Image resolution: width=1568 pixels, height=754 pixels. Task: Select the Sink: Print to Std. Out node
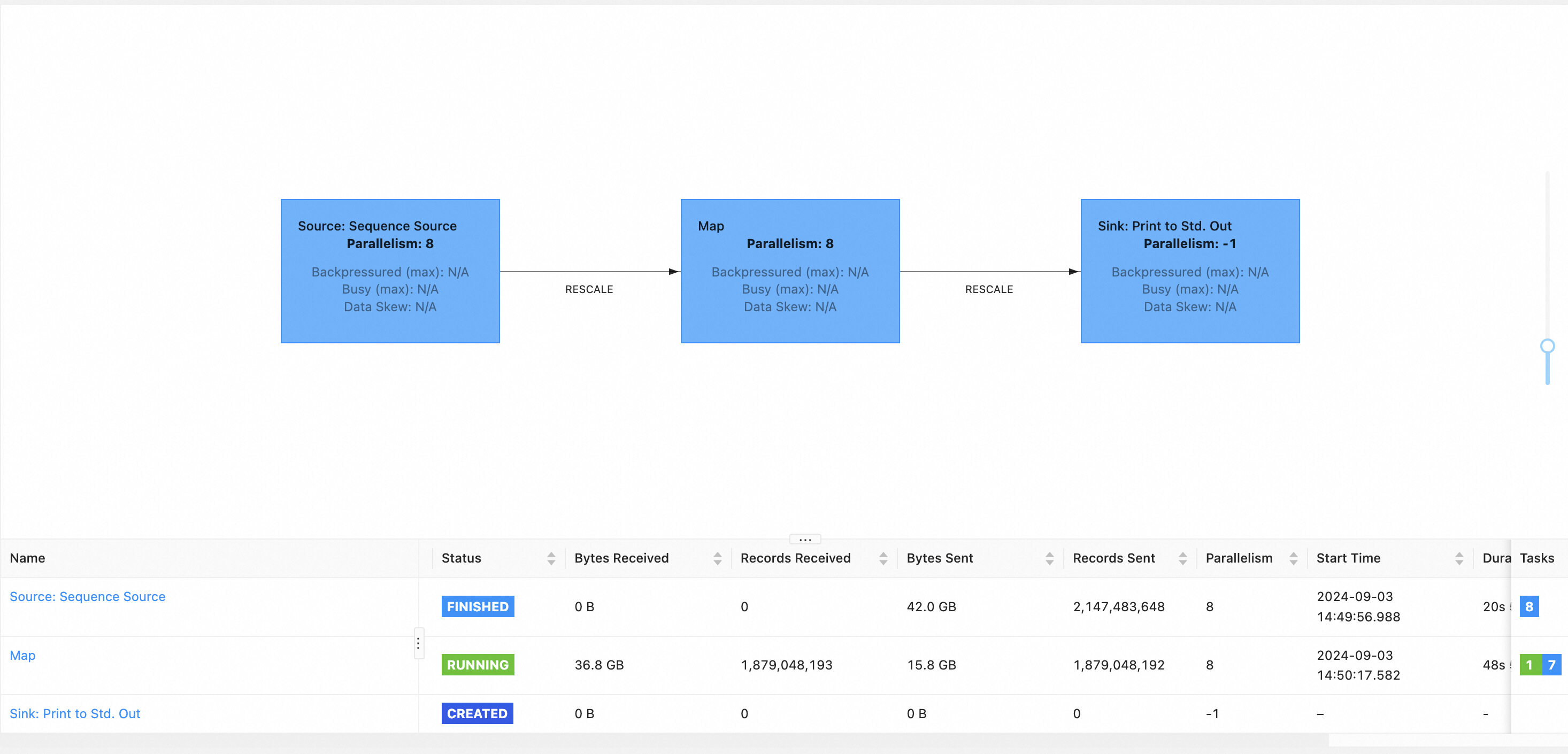pos(1189,271)
